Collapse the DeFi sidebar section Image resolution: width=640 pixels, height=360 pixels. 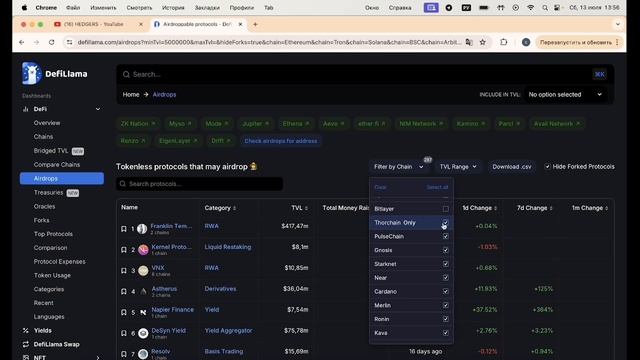(x=98, y=109)
